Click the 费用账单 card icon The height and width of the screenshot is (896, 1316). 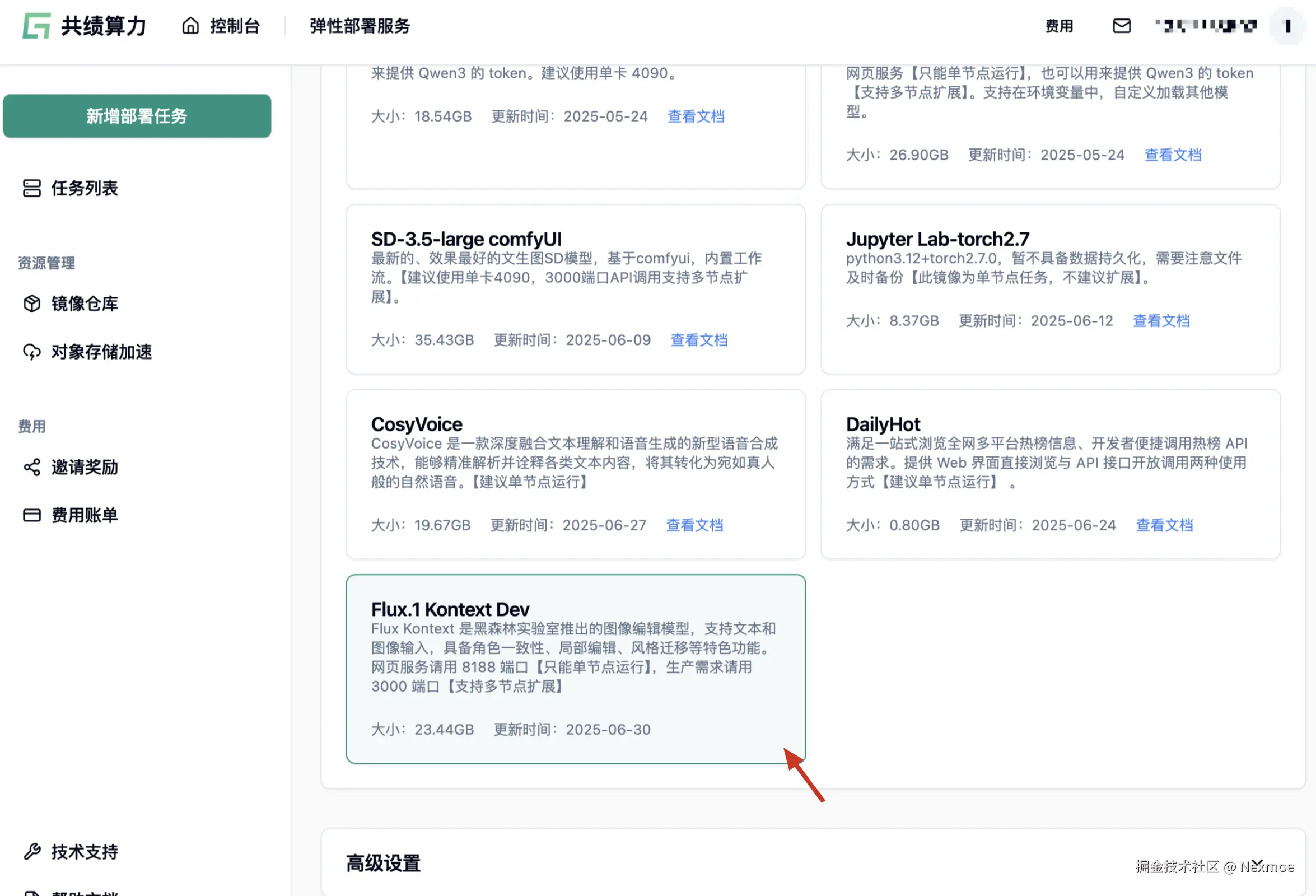[x=32, y=515]
